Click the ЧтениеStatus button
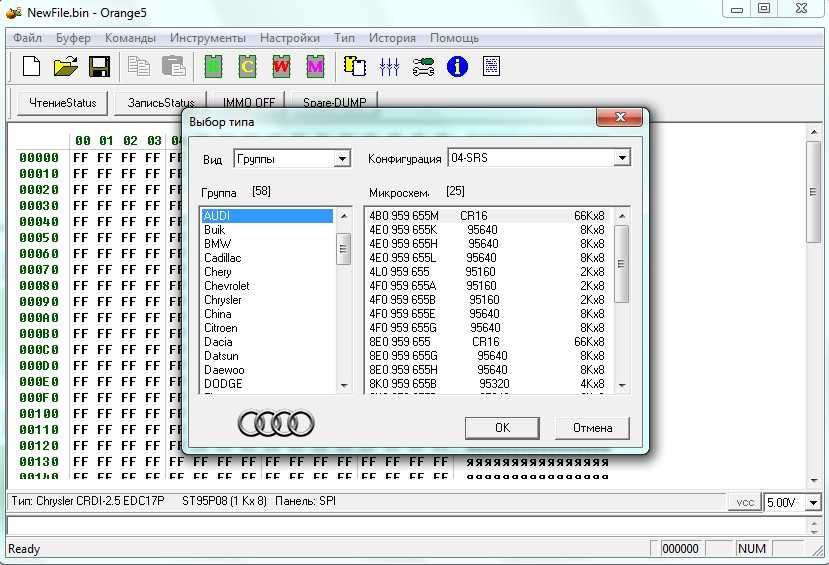This screenshot has height=565, width=829. [x=62, y=103]
